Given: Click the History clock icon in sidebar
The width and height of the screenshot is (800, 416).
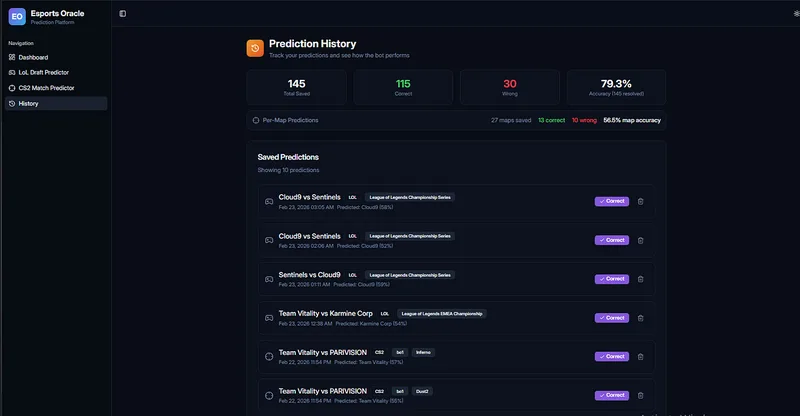Looking at the screenshot, I should (12, 104).
